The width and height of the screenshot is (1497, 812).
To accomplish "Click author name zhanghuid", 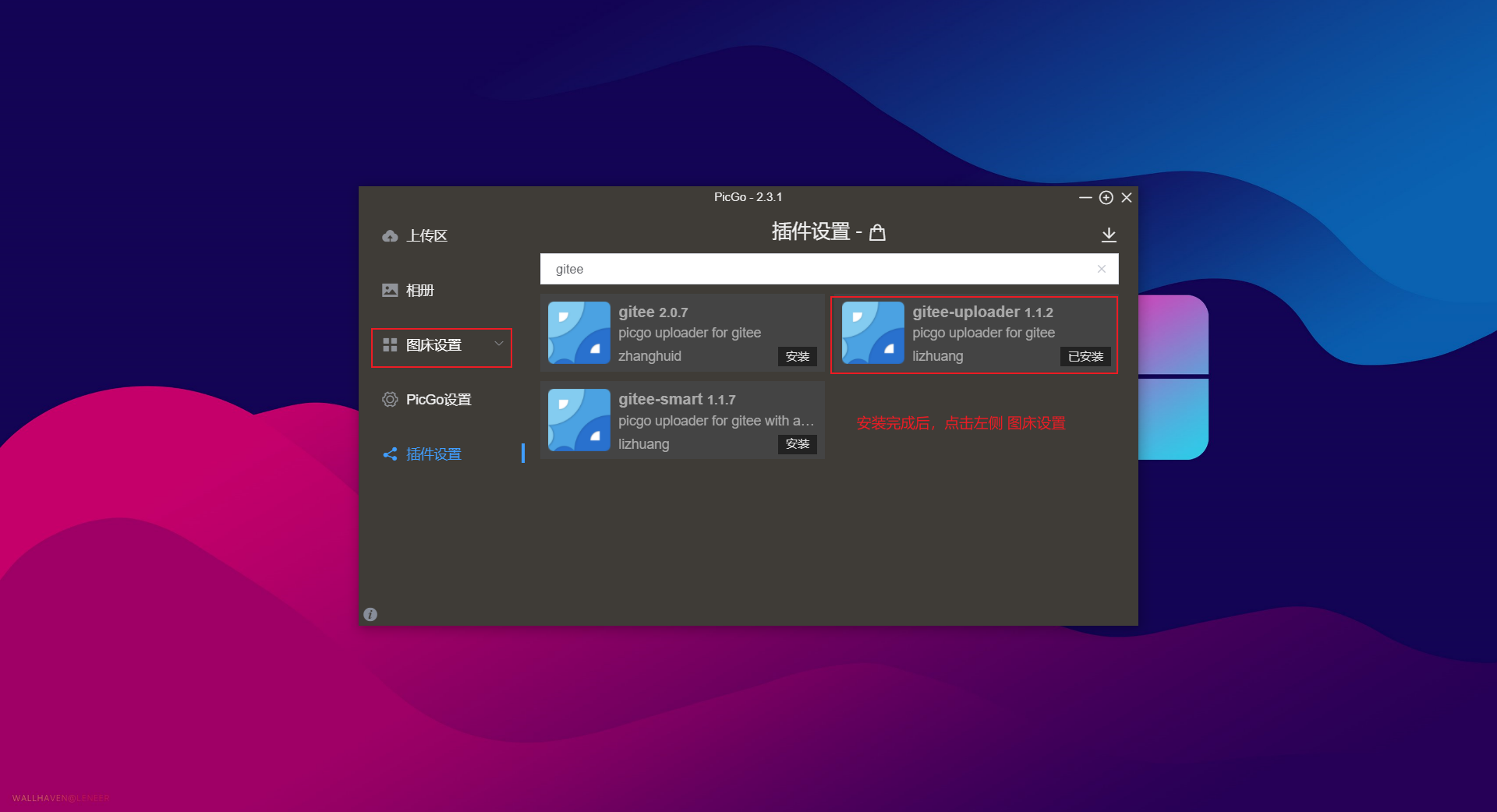I will 649,356.
